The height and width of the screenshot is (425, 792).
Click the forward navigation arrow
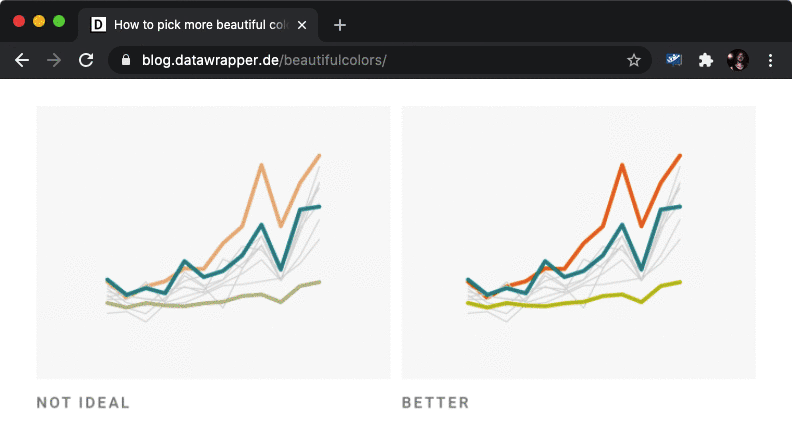click(x=54, y=60)
